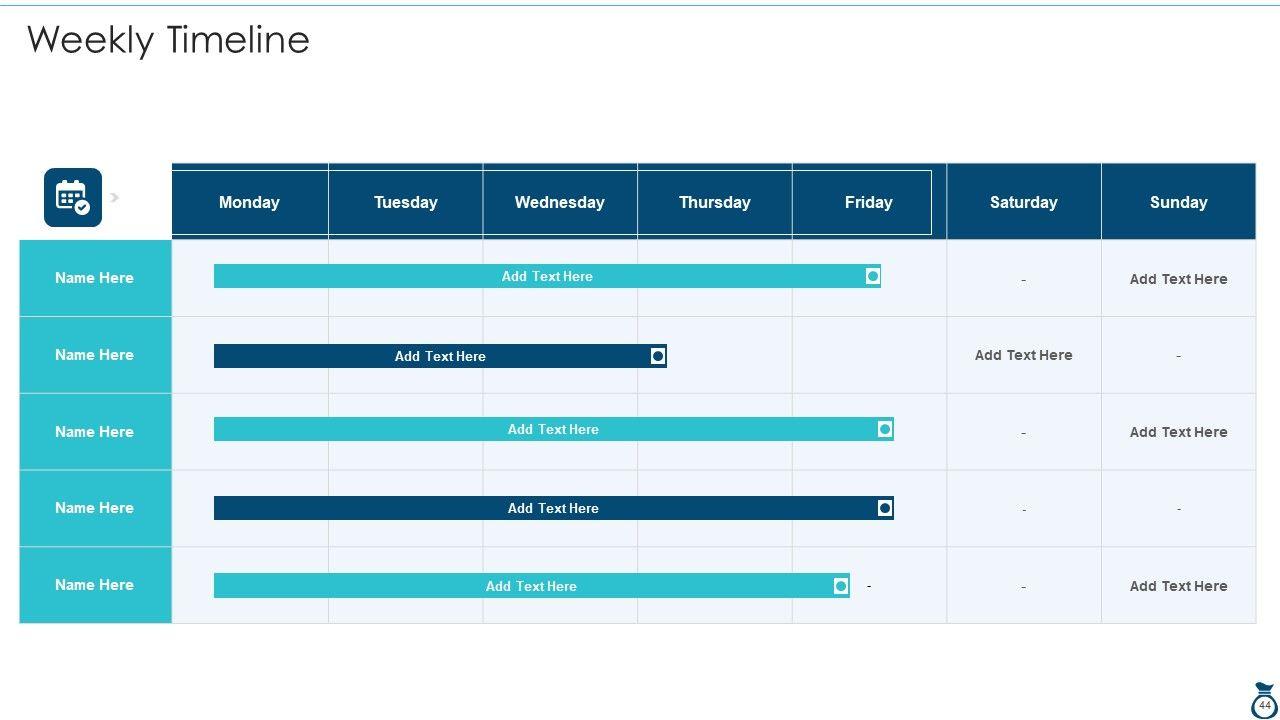Viewport: 1280px width, 720px height.
Task: Click the end marker on the third row's teal bar
Action: click(x=885, y=429)
